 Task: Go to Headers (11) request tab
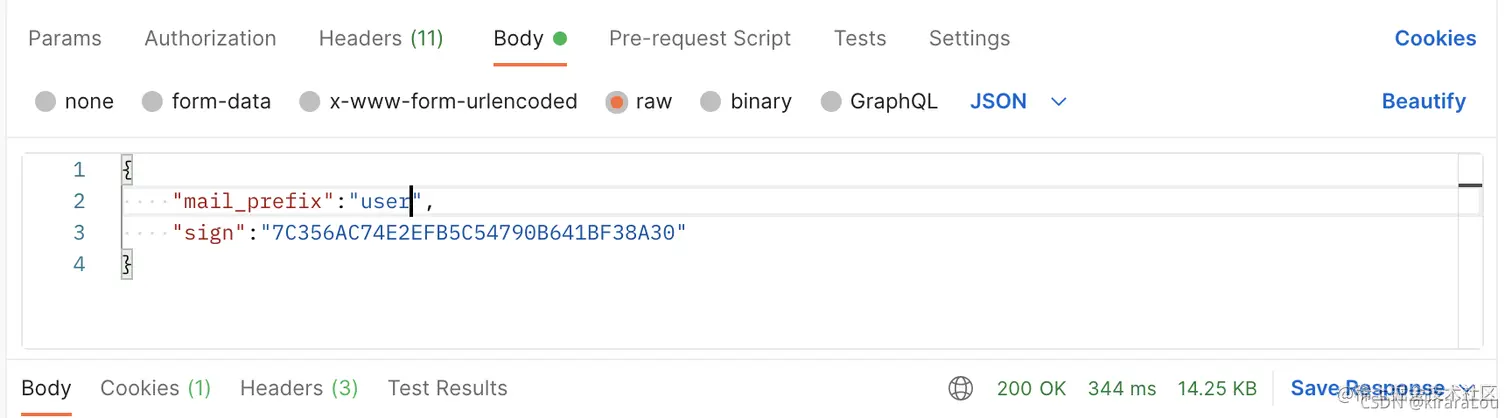[381, 39]
